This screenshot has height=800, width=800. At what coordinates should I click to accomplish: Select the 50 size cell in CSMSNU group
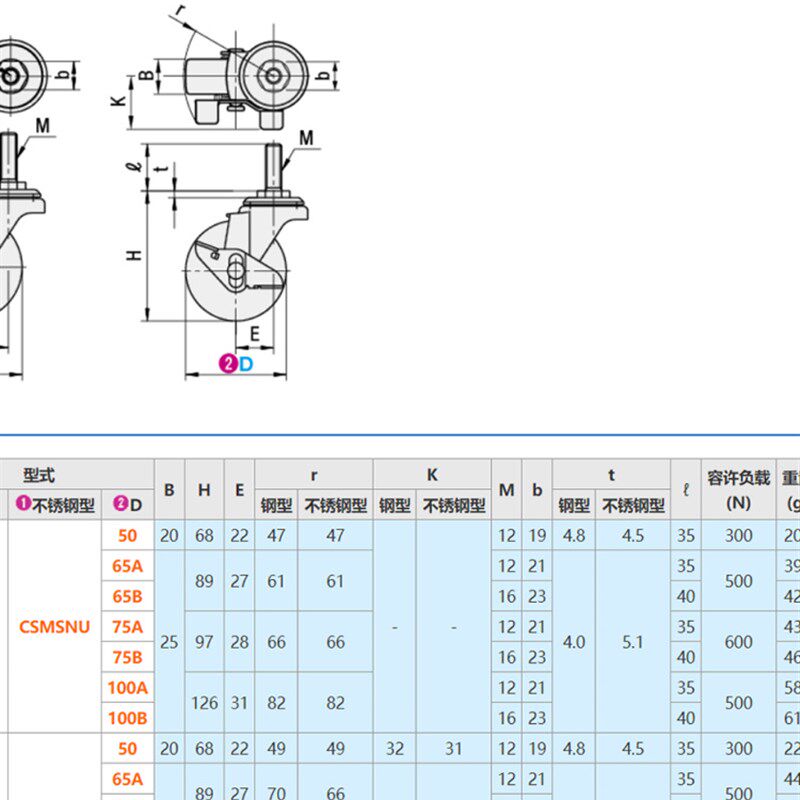coord(128,535)
